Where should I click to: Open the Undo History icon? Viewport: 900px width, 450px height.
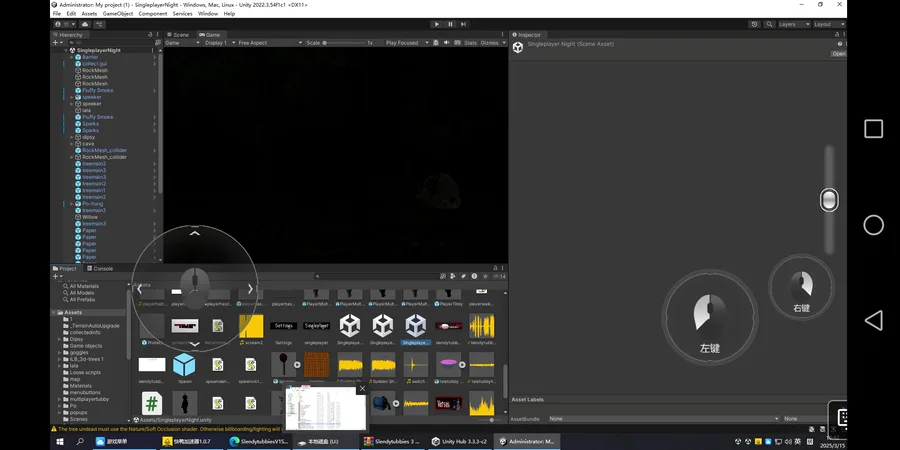[754, 24]
